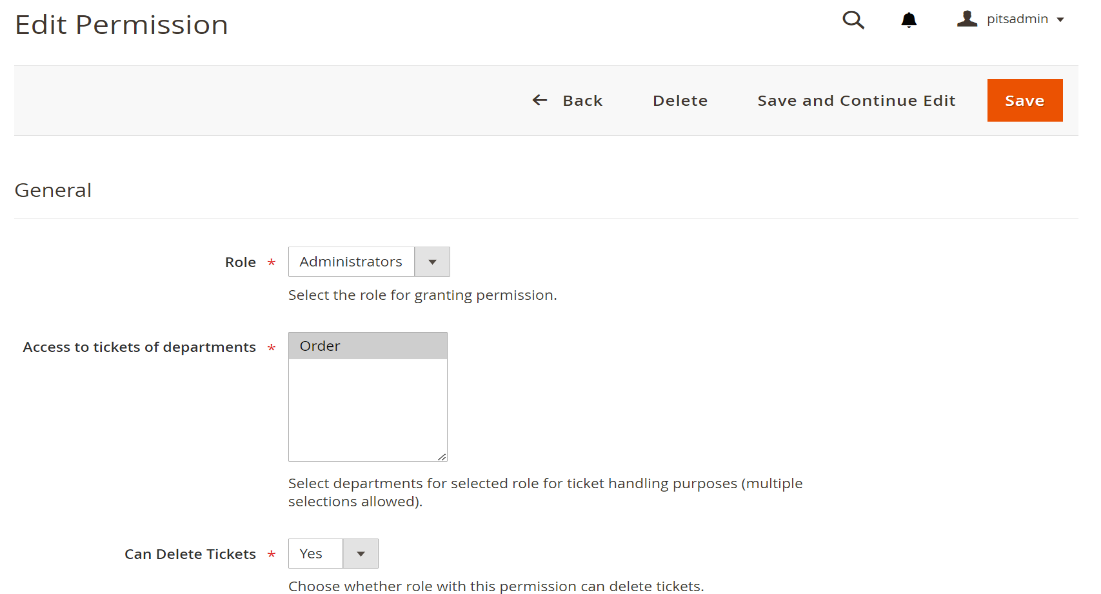Click the Role dropdown arrow button
The image size is (1101, 594).
(432, 262)
